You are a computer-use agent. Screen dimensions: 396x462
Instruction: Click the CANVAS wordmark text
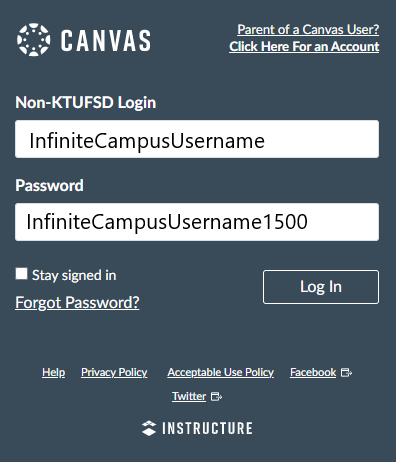(x=106, y=40)
